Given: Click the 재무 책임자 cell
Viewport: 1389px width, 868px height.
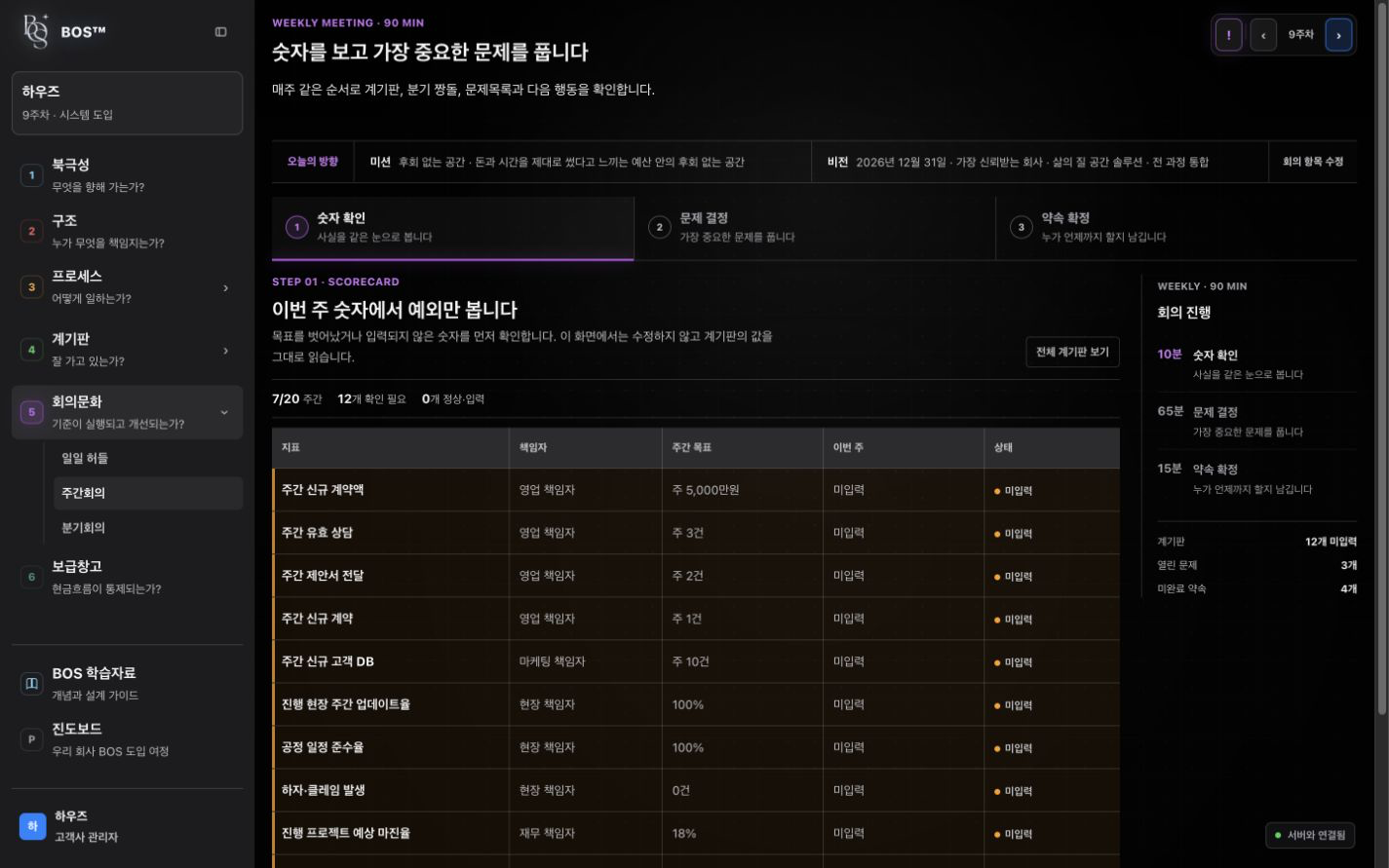Looking at the screenshot, I should pos(585,833).
